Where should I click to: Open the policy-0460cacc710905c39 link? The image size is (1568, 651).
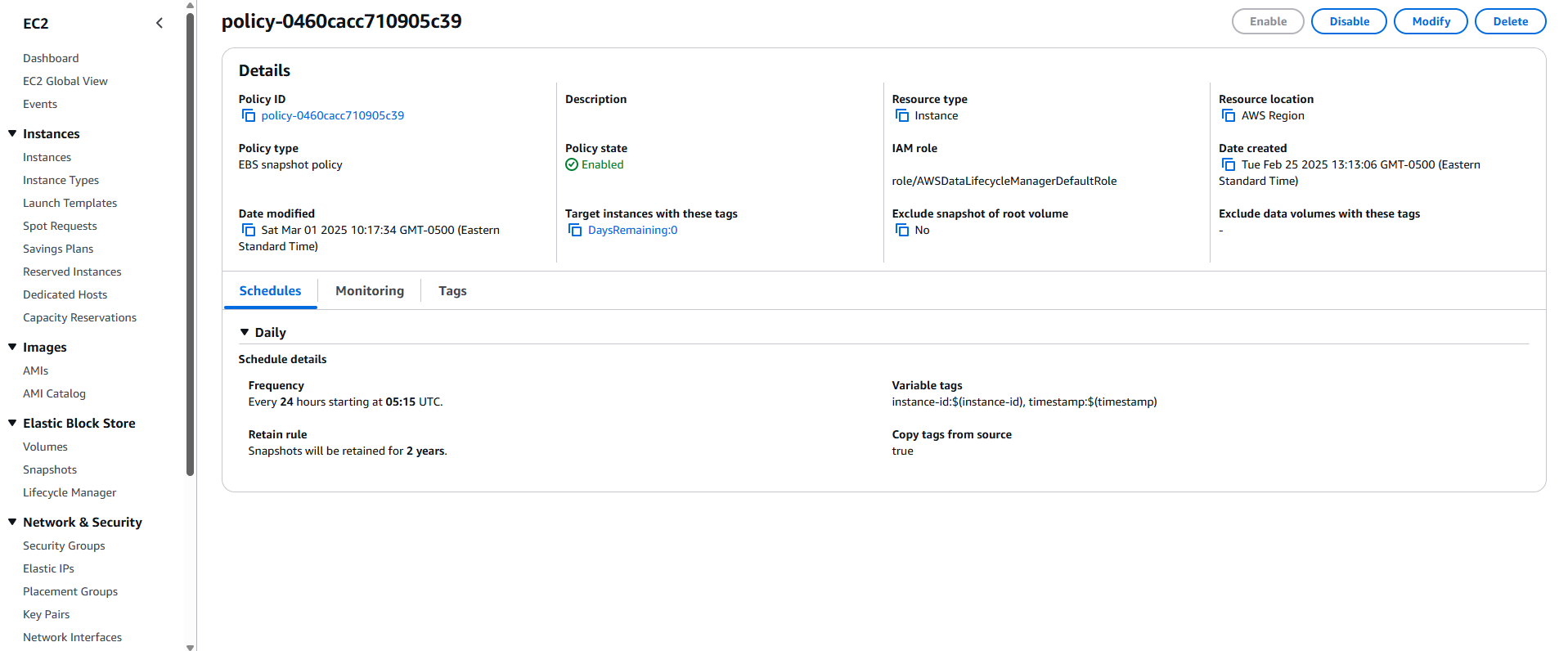(x=332, y=115)
